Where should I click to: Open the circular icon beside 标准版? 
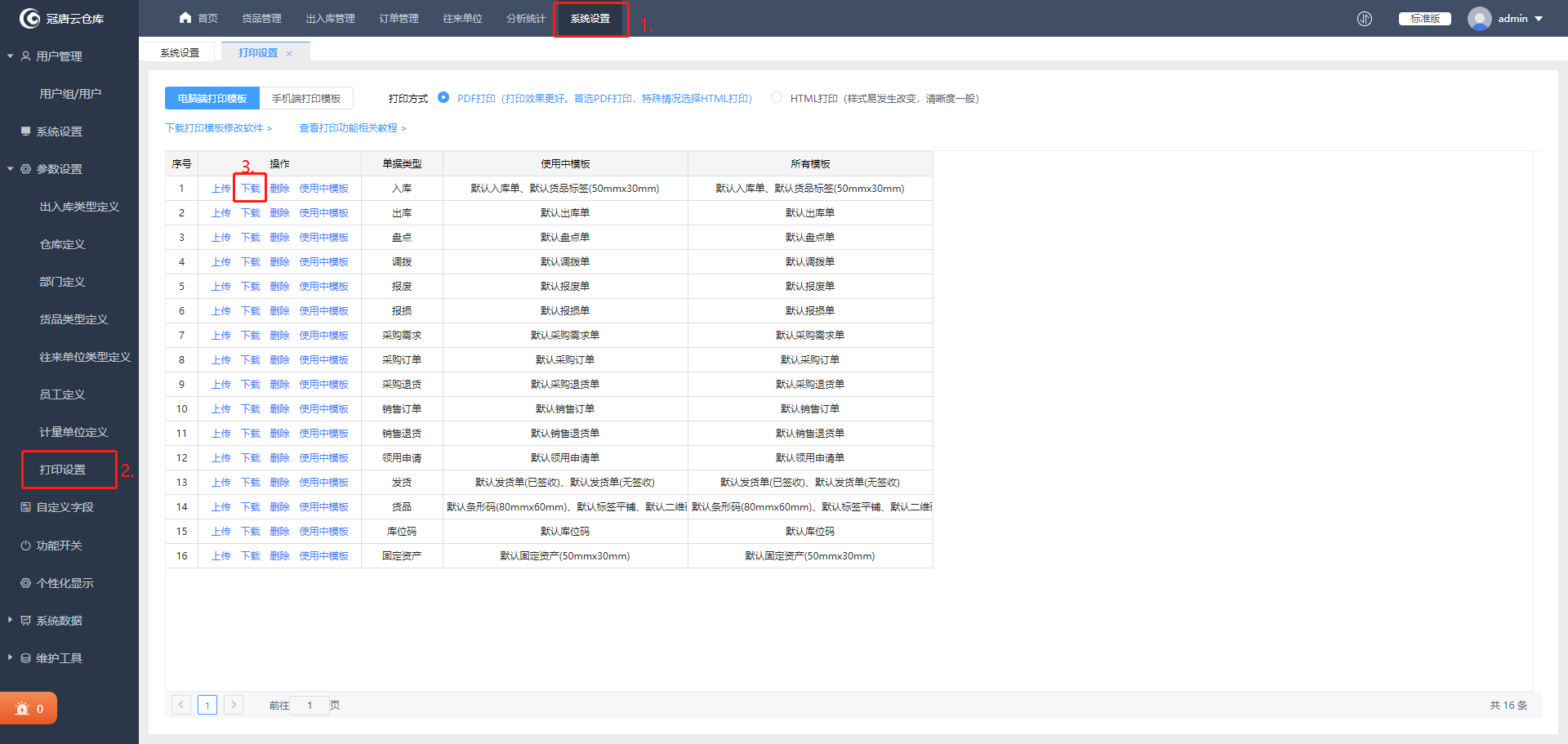click(x=1365, y=19)
